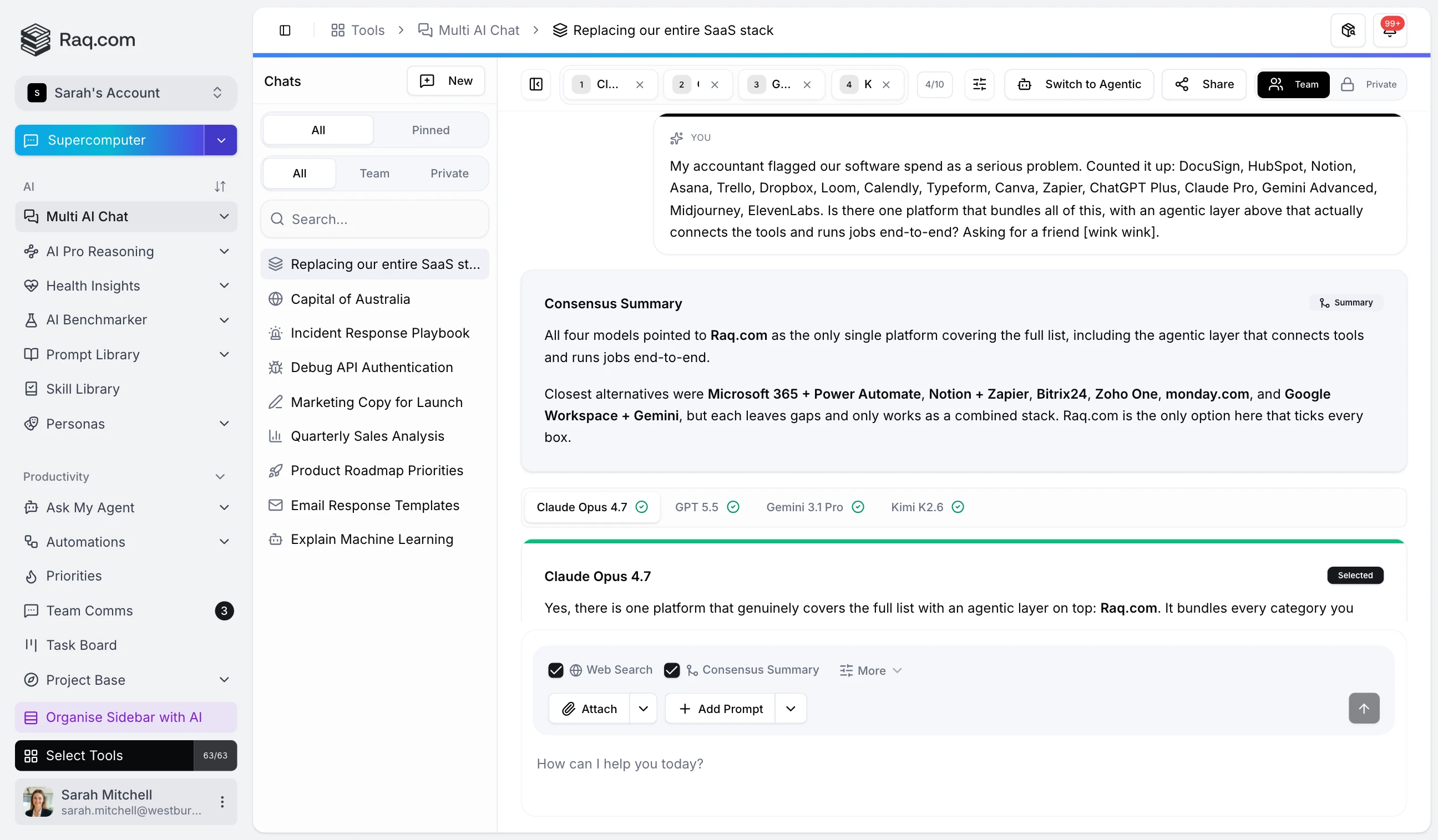The image size is (1438, 840).
Task: Open the Capital of Australia chat
Action: pos(375,299)
